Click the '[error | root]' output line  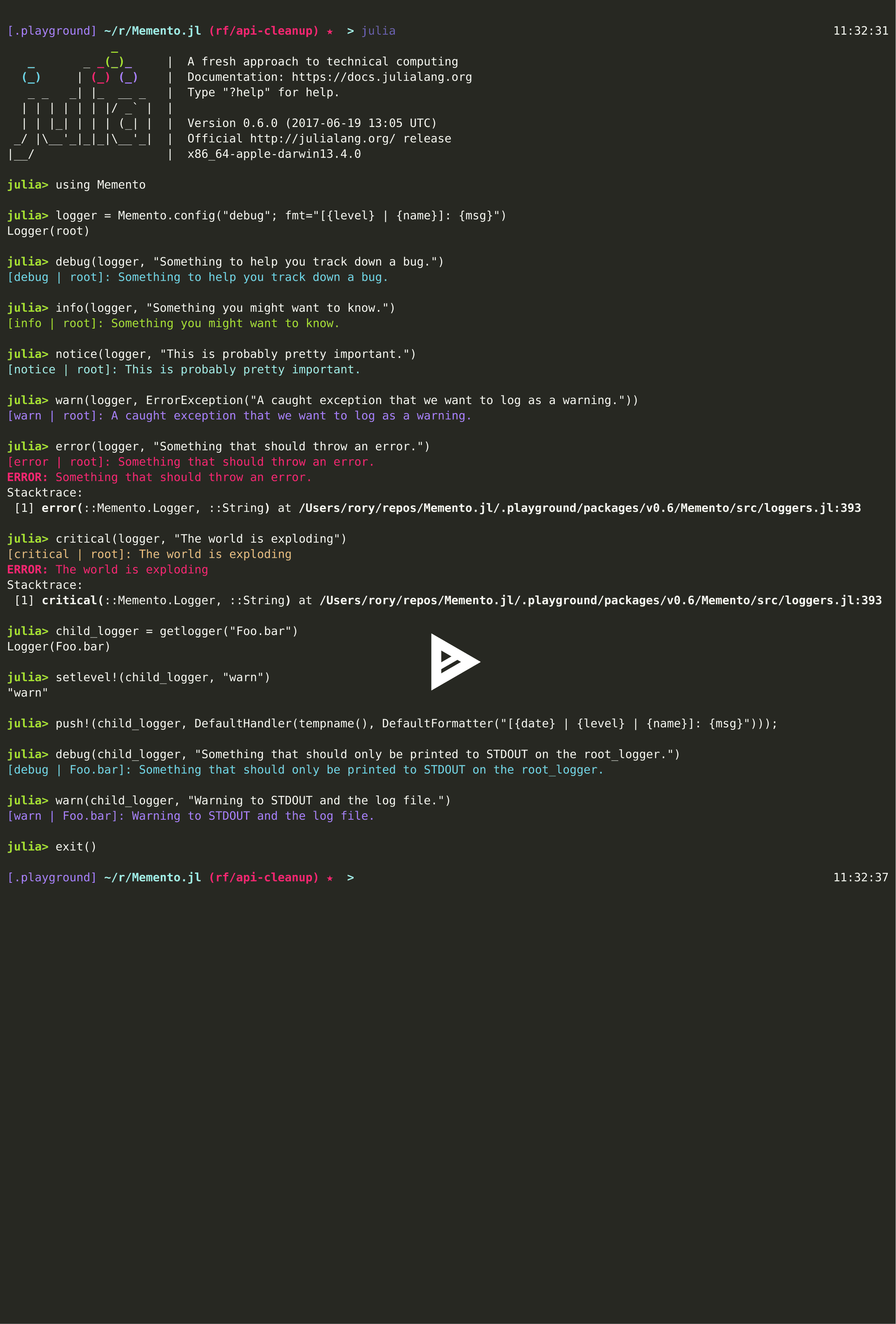pos(191,461)
